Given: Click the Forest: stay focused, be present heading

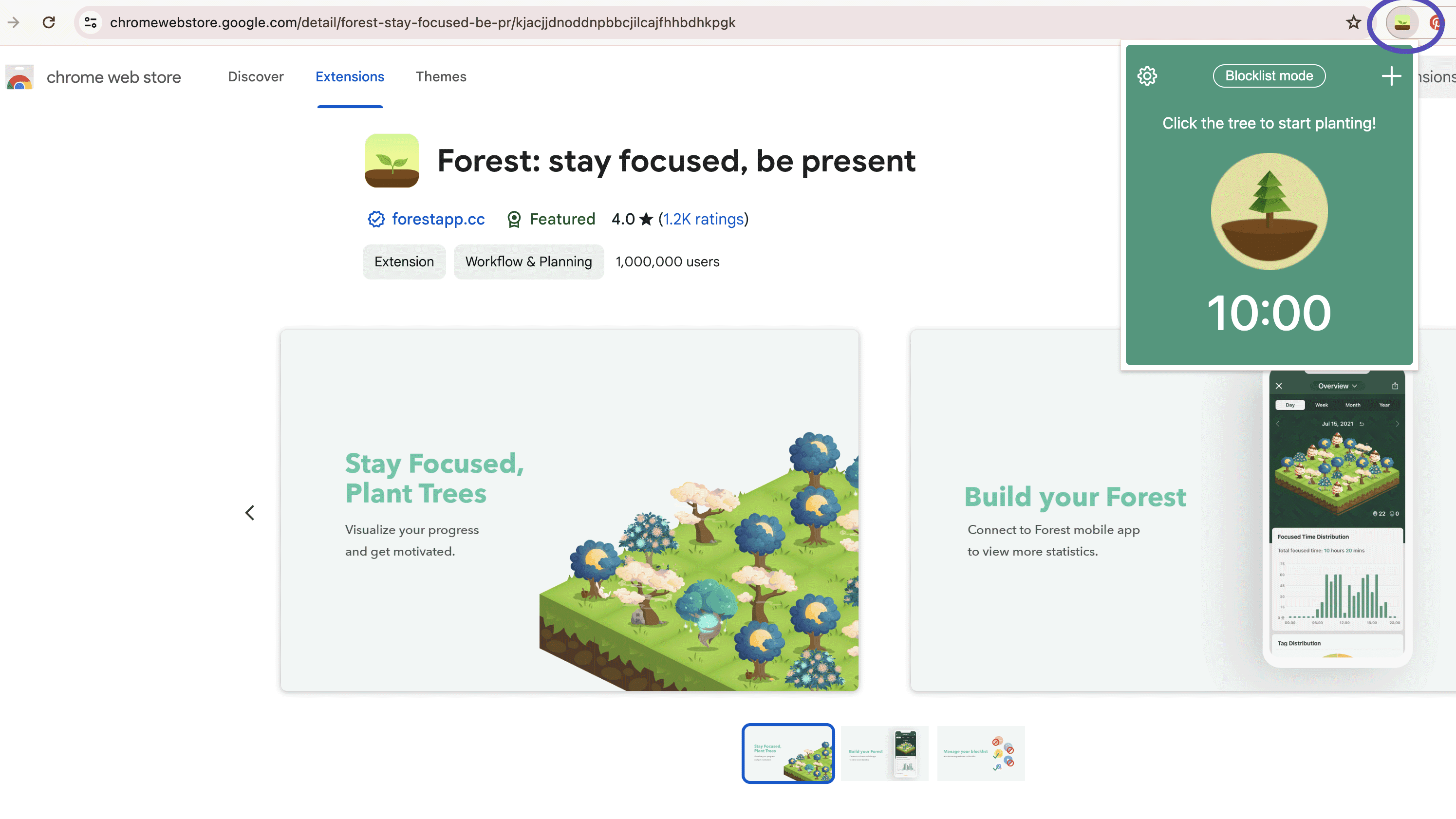Looking at the screenshot, I should [x=676, y=161].
